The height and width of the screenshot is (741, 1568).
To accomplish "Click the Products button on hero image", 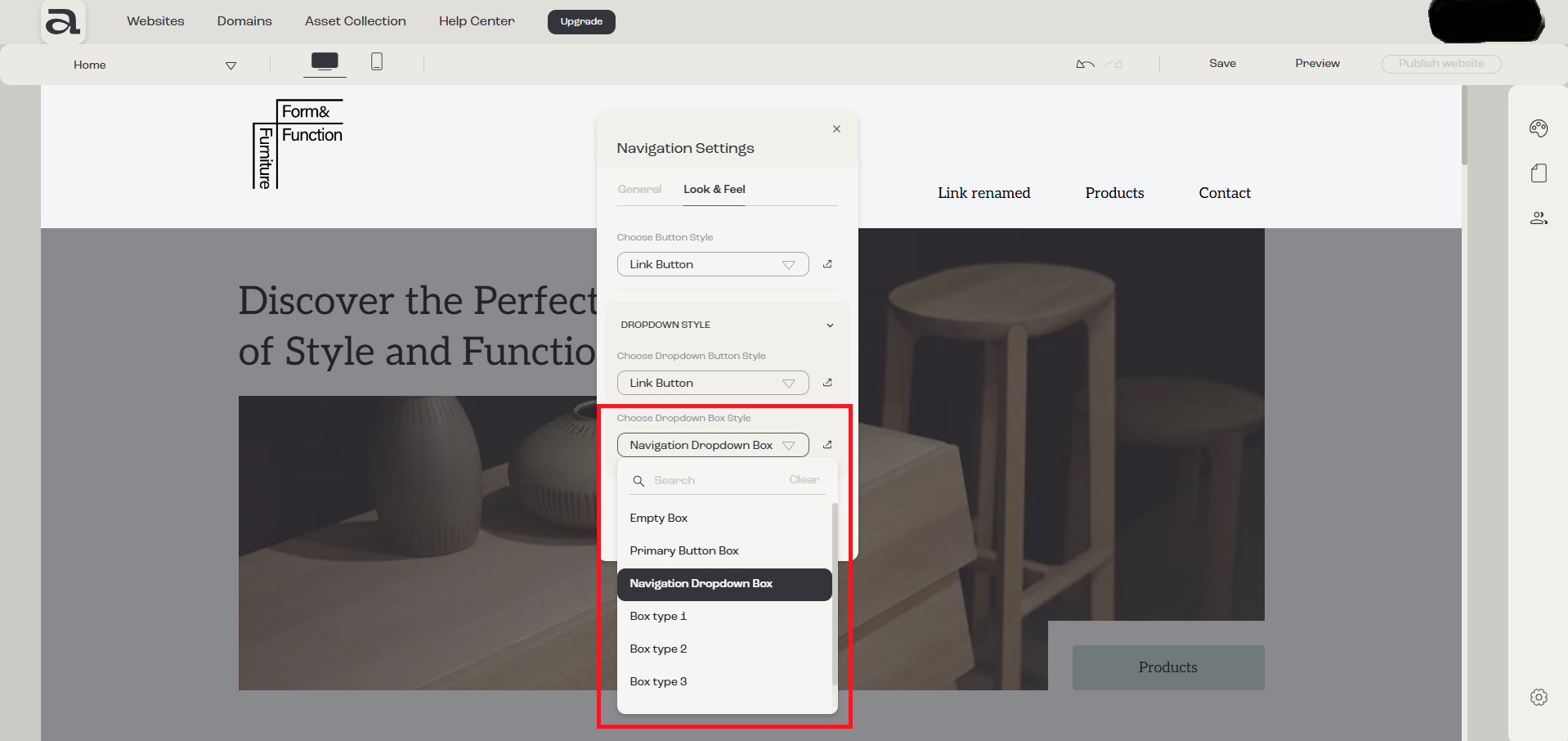I will click(x=1168, y=667).
